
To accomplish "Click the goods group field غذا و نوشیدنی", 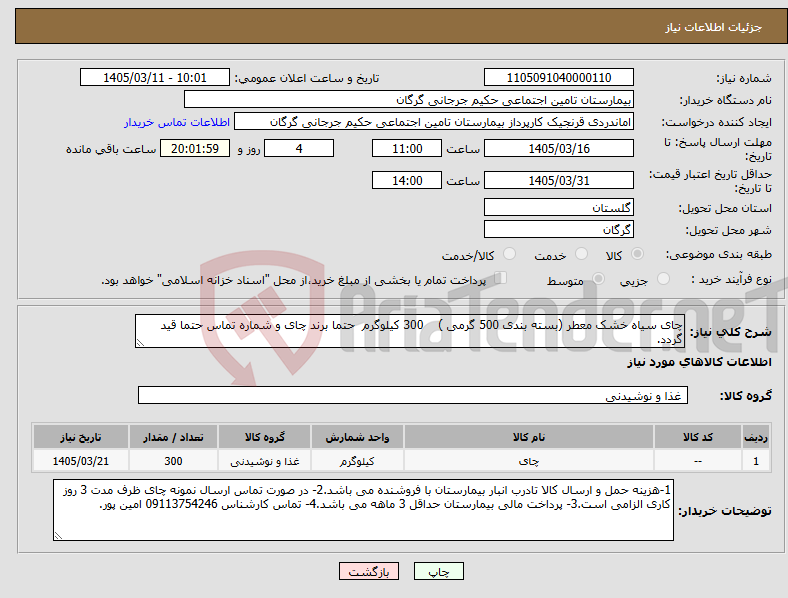I will point(413,395).
